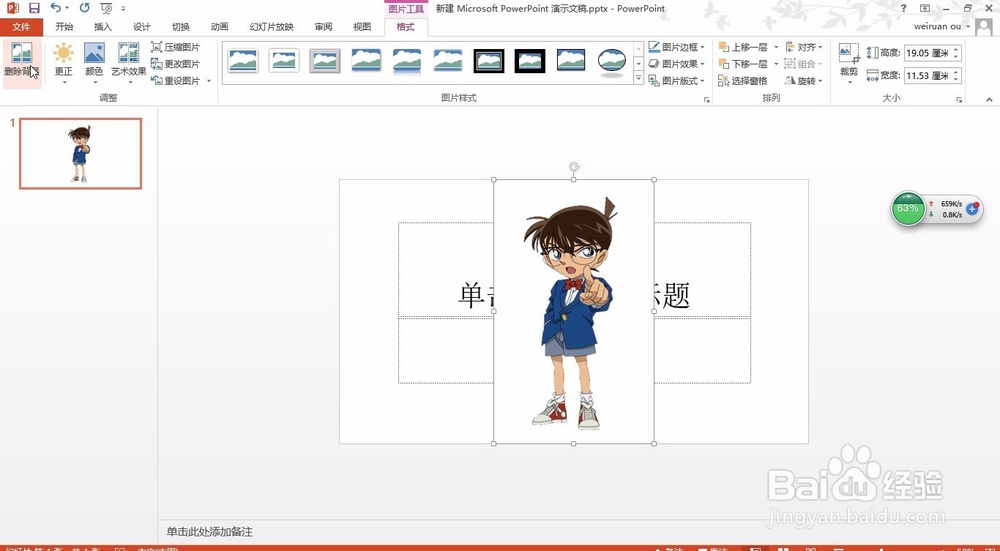Image resolution: width=1000 pixels, height=551 pixels.
Task: Decrease picture width with stepper down arrow
Action: point(957,79)
